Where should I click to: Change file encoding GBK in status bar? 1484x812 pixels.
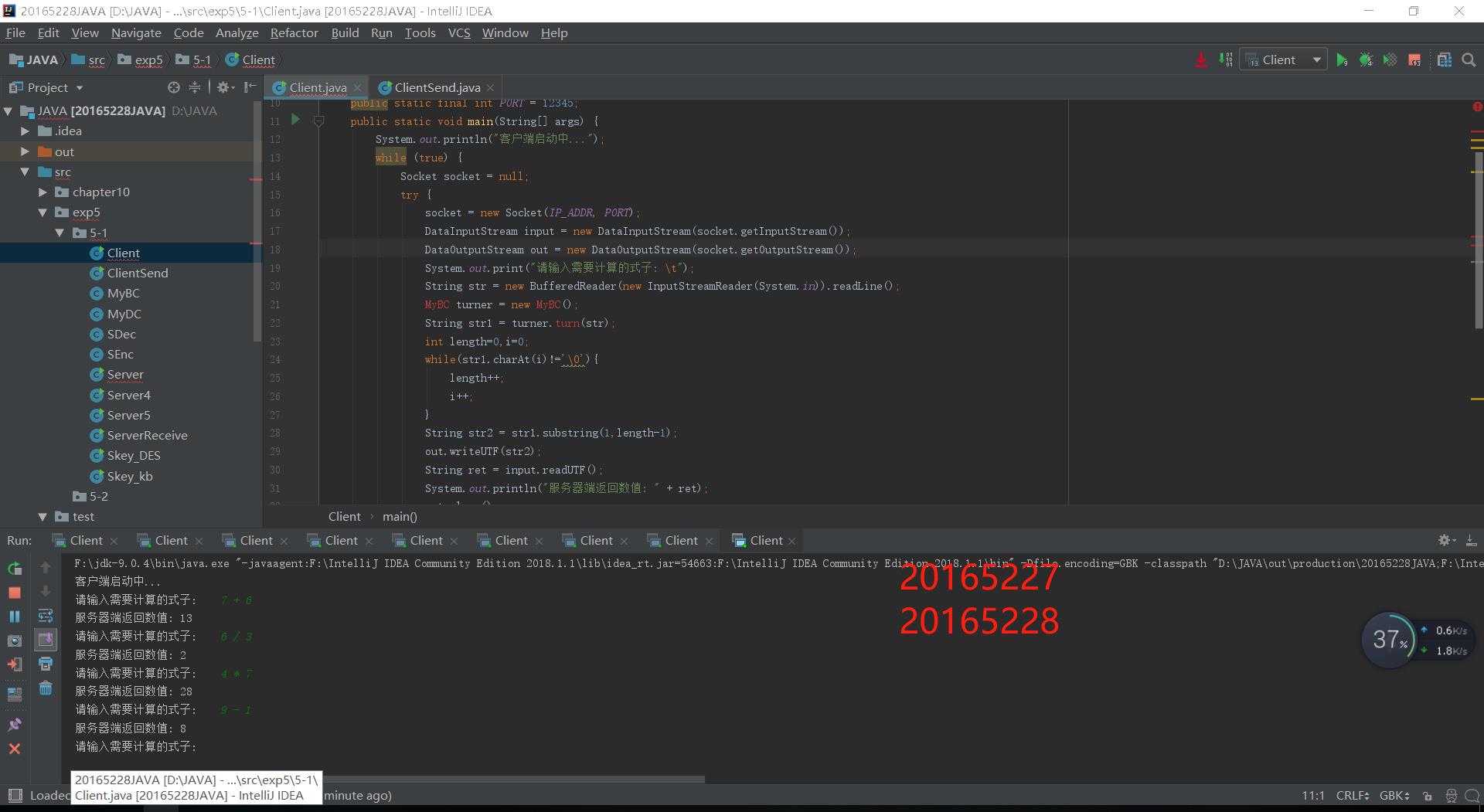click(x=1395, y=795)
